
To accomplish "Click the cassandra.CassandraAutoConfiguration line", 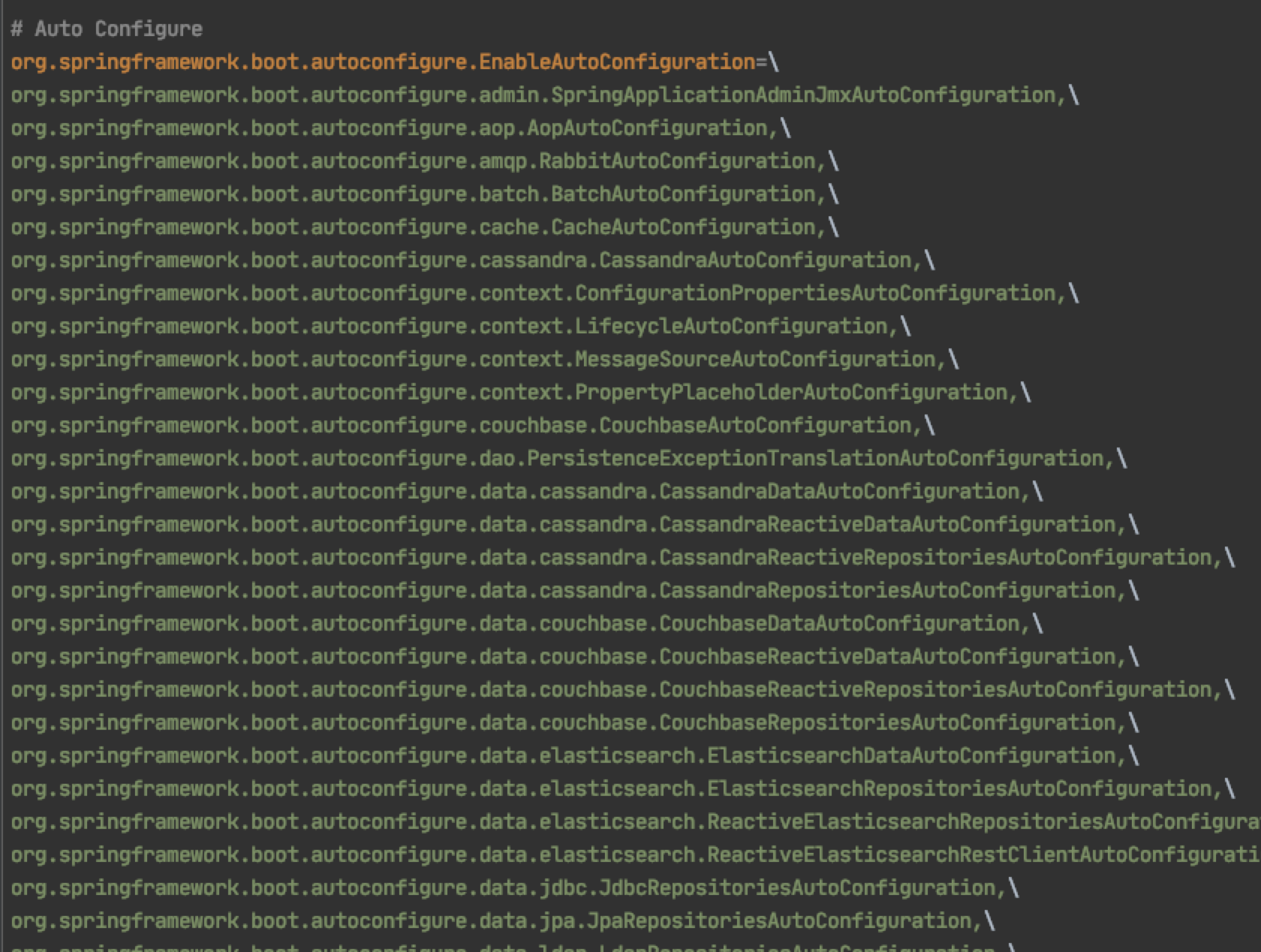I will (473, 261).
